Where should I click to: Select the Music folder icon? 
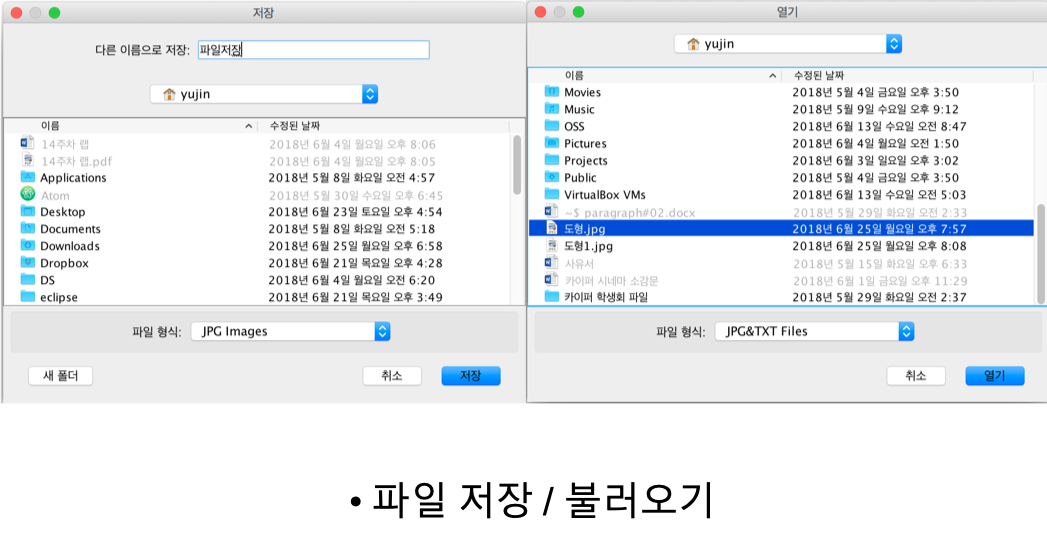click(552, 109)
